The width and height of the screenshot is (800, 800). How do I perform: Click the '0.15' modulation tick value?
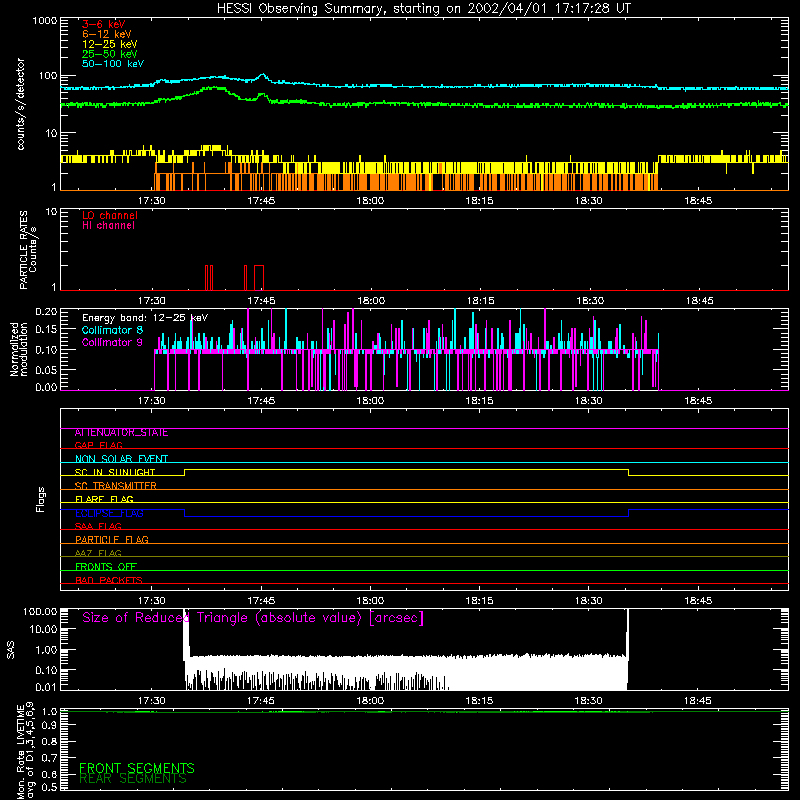[46, 330]
